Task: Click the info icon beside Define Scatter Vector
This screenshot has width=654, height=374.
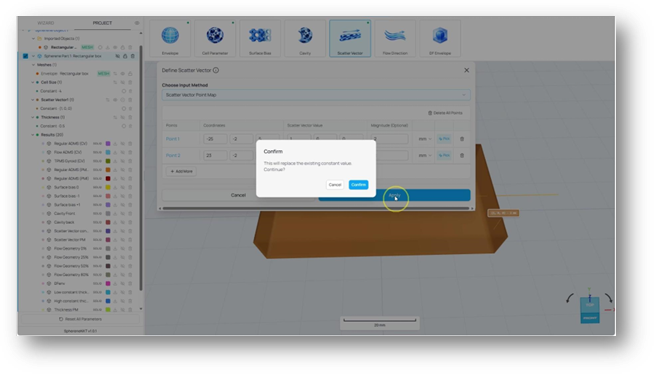Action: tap(216, 70)
